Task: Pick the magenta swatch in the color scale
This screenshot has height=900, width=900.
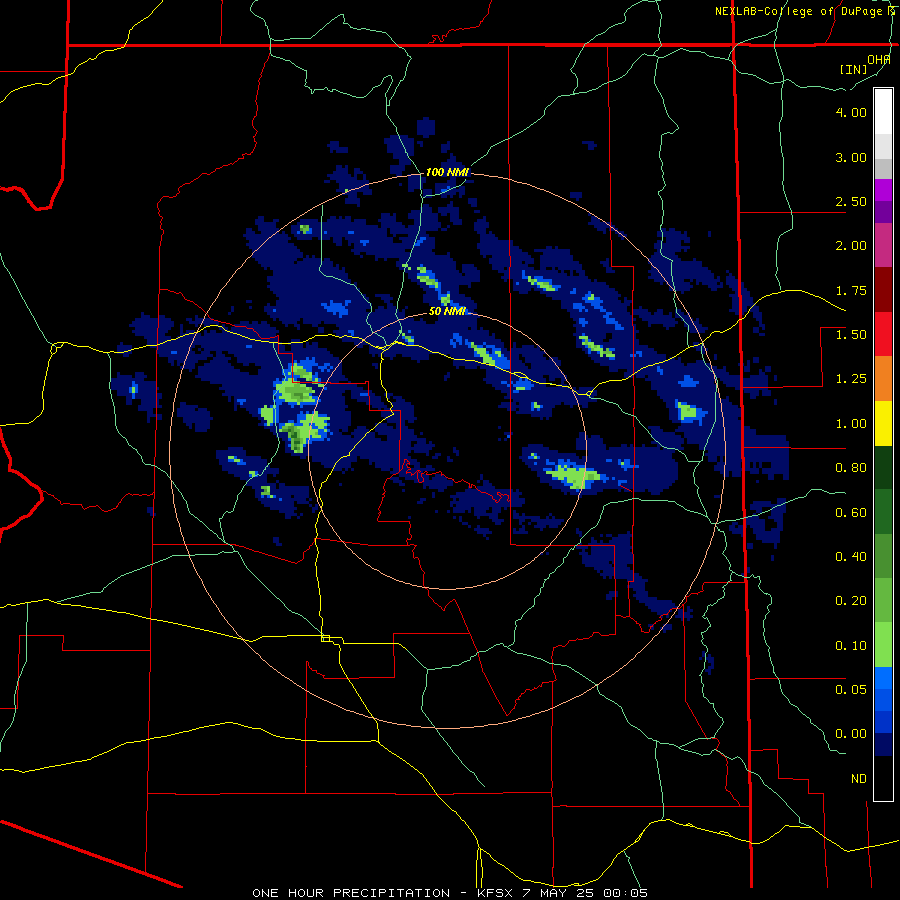Action: pyautogui.click(x=883, y=191)
